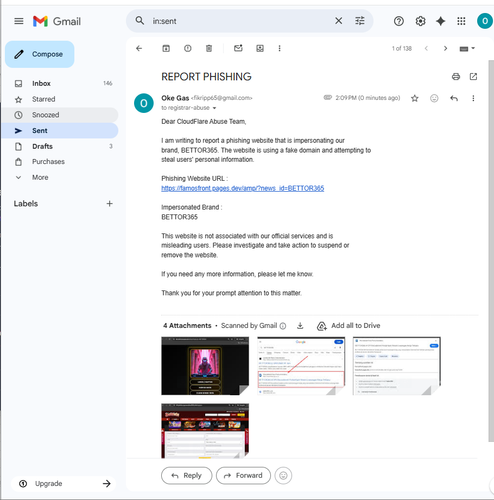The image size is (494, 500).
Task: Open toolbar More options three dots
Action: [279, 49]
